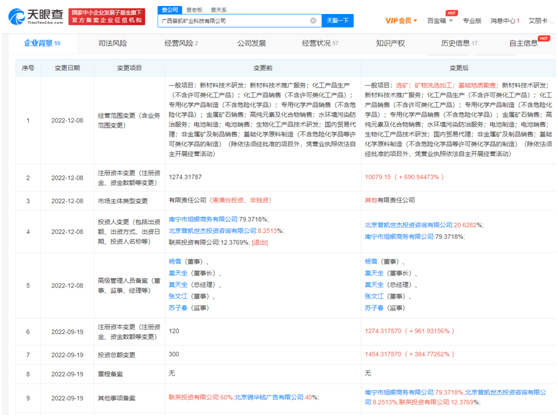Image resolution: width=558 pixels, height=417 pixels.
Task: Click 章程备案 item in row 8
Action: click(110, 374)
